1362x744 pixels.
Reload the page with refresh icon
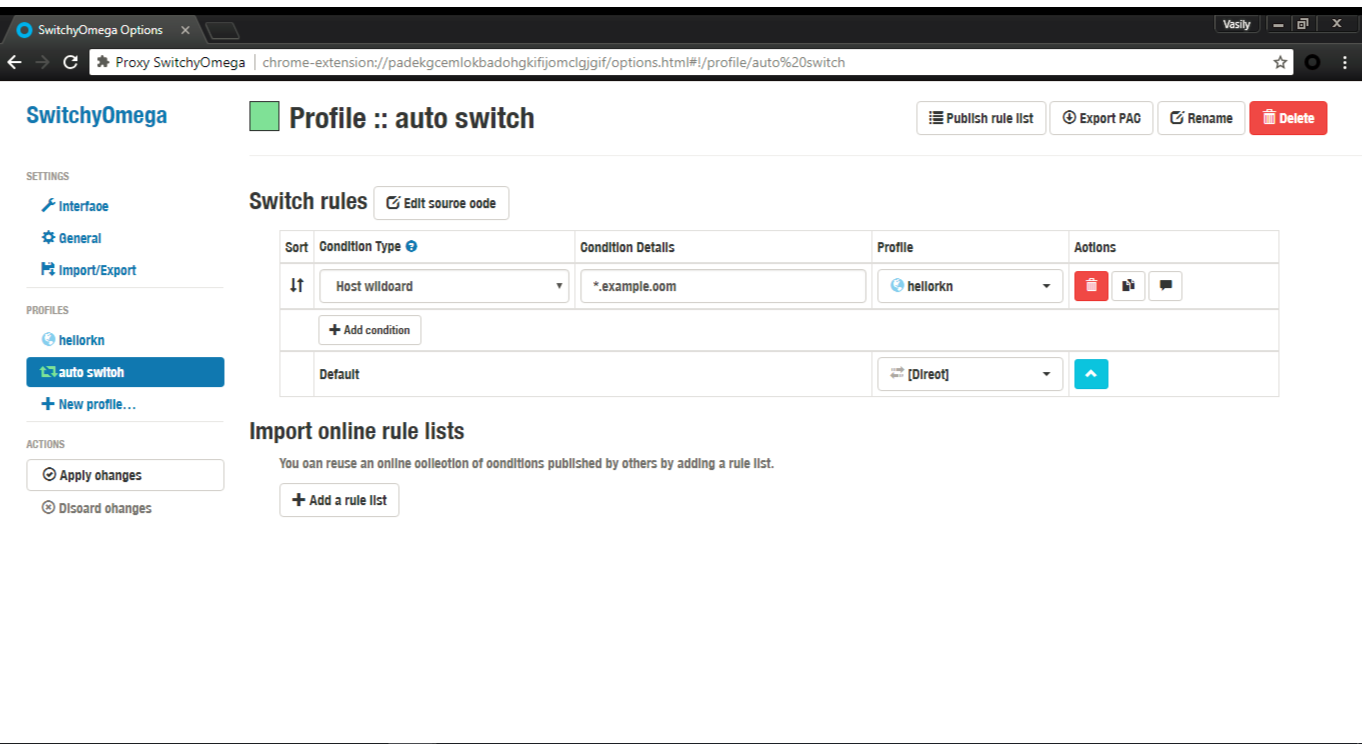tap(70, 62)
